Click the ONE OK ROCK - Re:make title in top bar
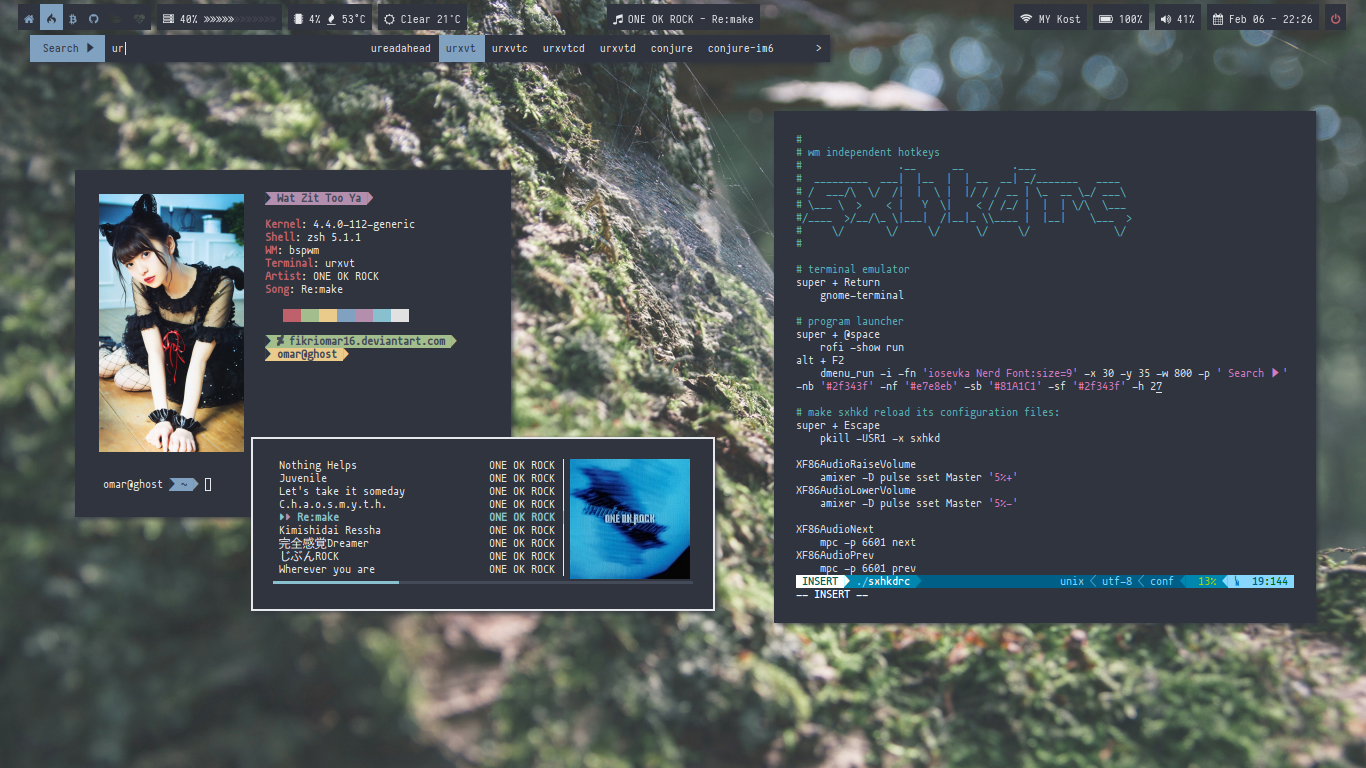1366x768 pixels. click(691, 18)
